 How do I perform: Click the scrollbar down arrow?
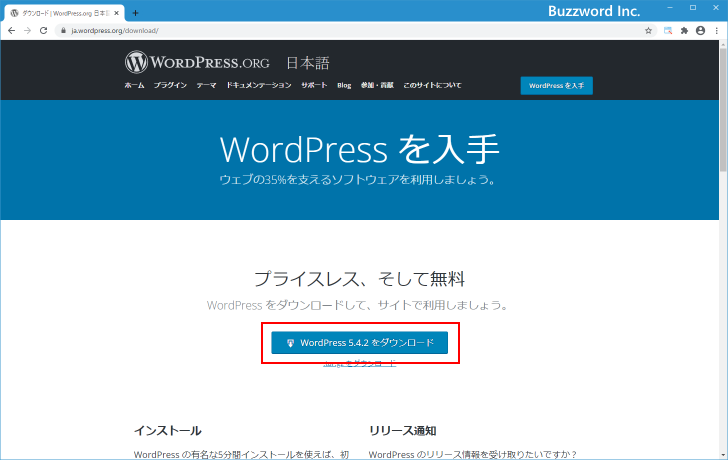pyautogui.click(x=723, y=455)
